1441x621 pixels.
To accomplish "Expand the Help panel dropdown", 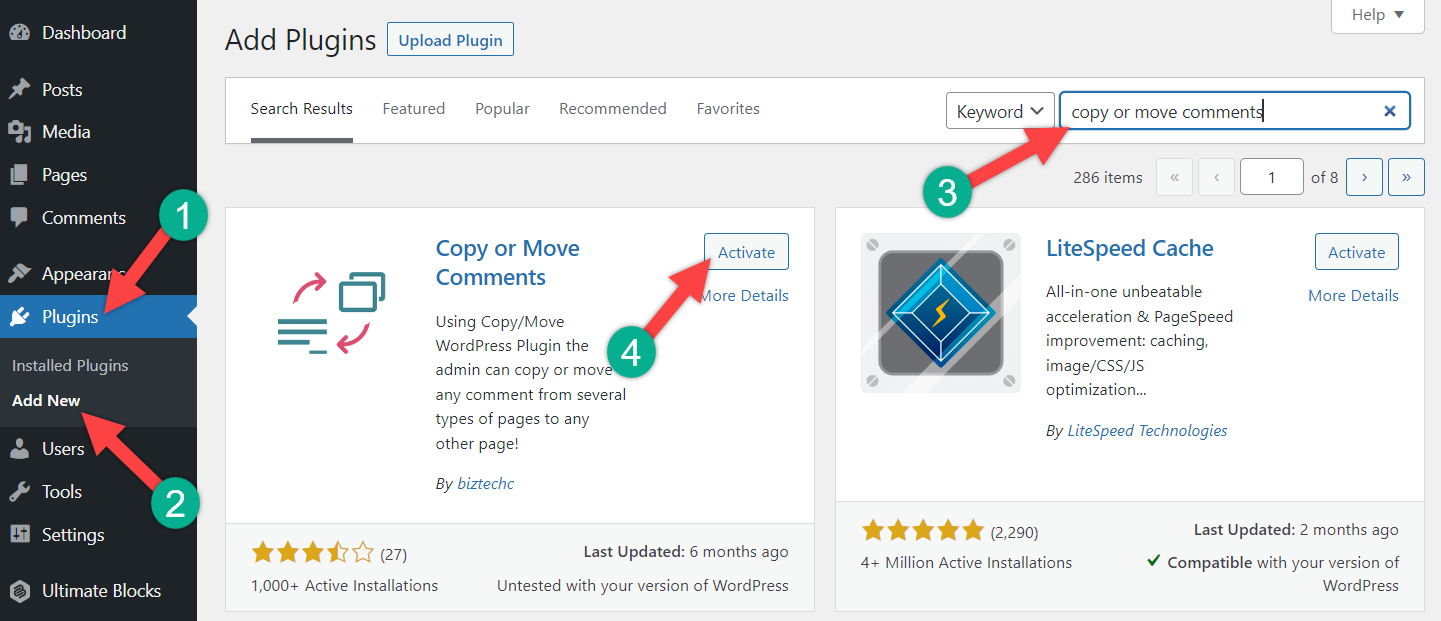I will [x=1378, y=15].
